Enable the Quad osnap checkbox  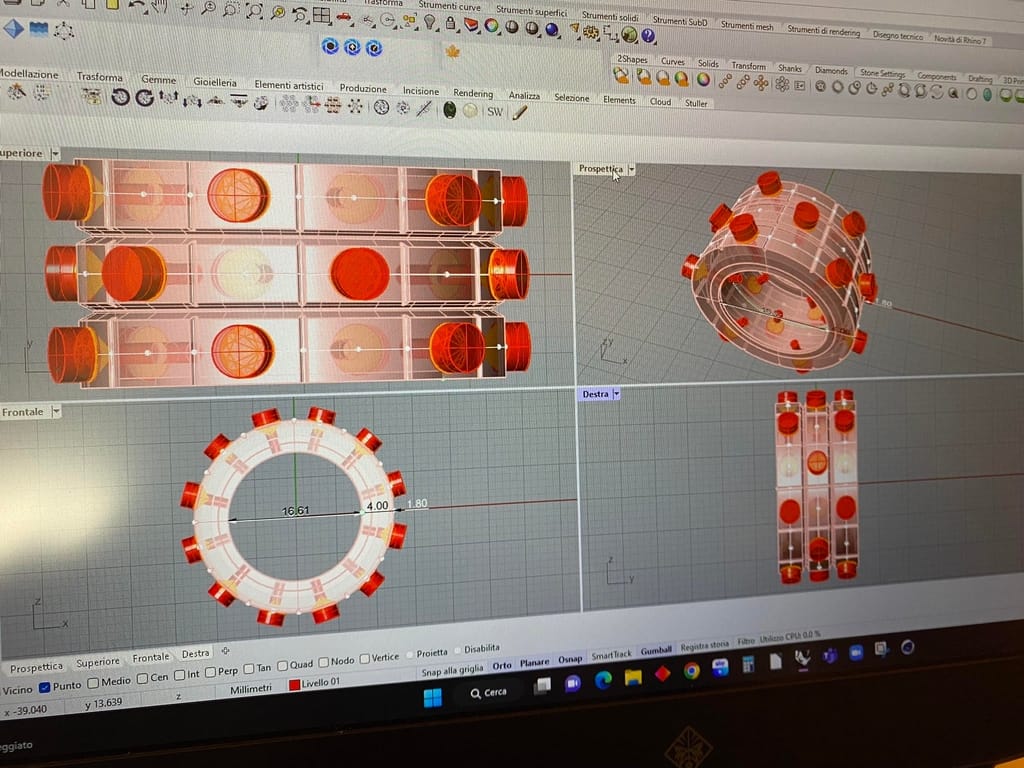coord(283,665)
